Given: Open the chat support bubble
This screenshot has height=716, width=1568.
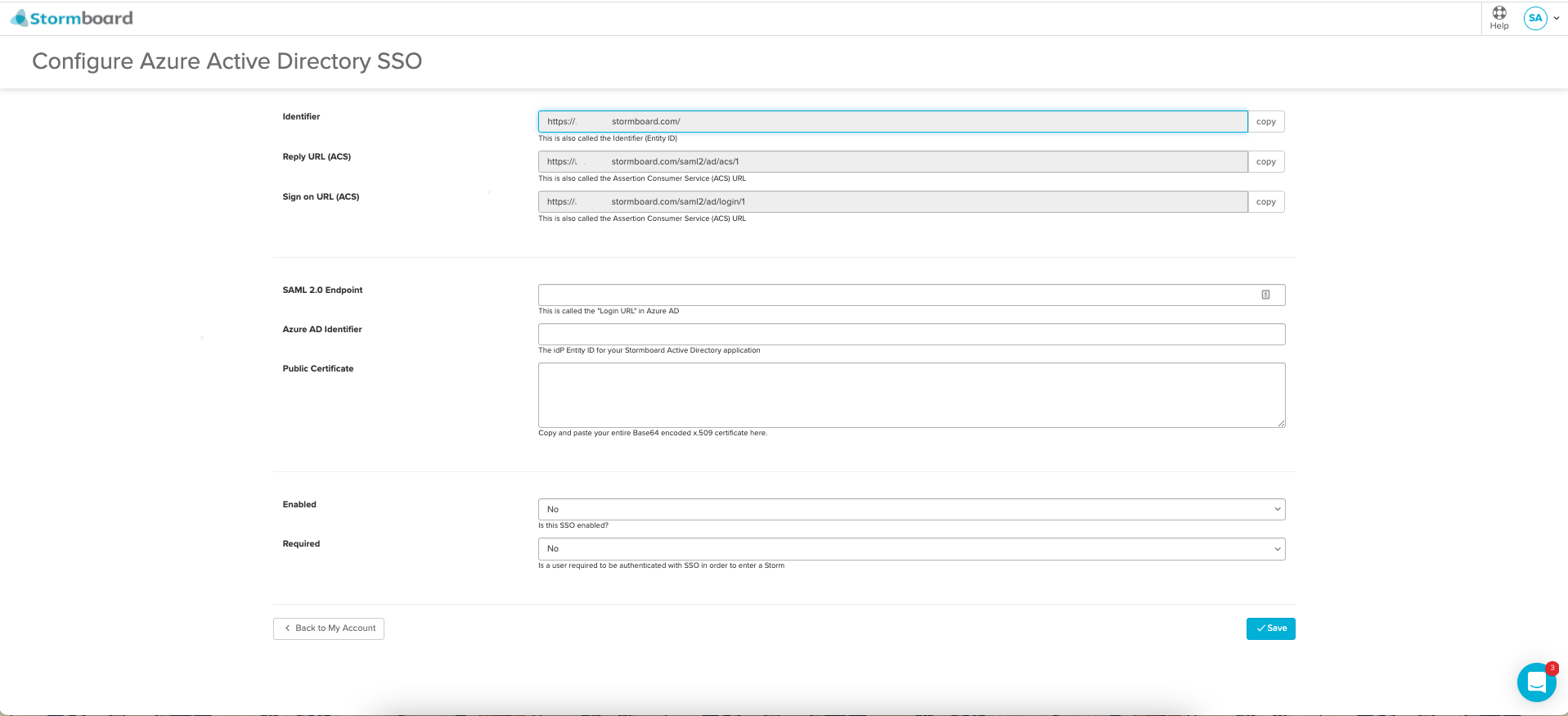Looking at the screenshot, I should click(x=1536, y=682).
